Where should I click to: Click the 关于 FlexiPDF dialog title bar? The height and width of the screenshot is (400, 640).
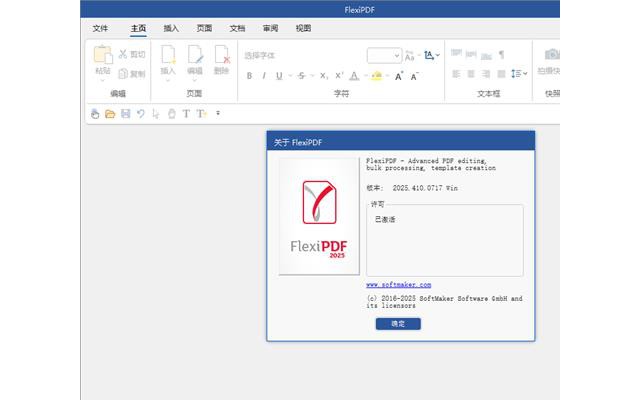(x=400, y=142)
